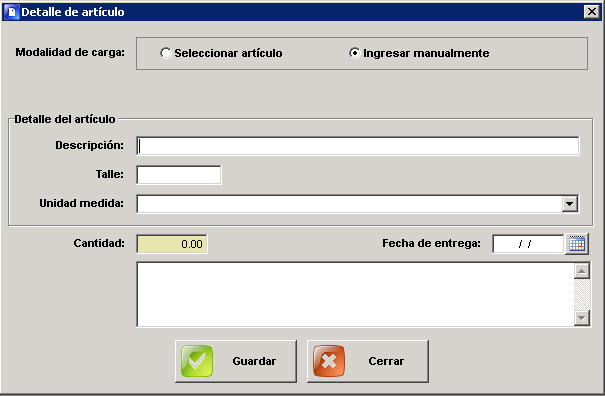Click the 'Cantidad:' label
Image resolution: width=605 pixels, height=396 pixels.
[99, 243]
